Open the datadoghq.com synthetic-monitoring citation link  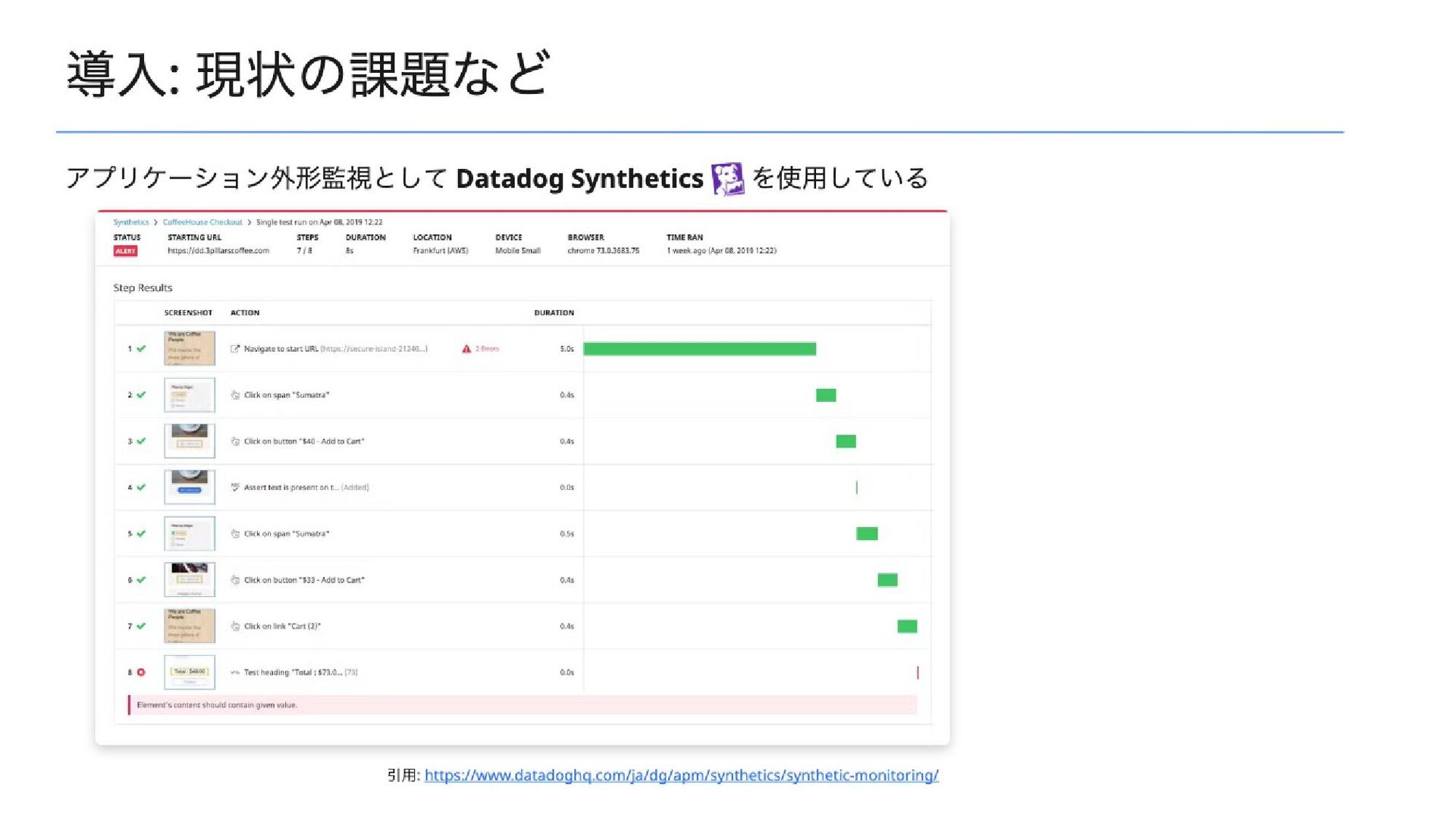click(682, 775)
